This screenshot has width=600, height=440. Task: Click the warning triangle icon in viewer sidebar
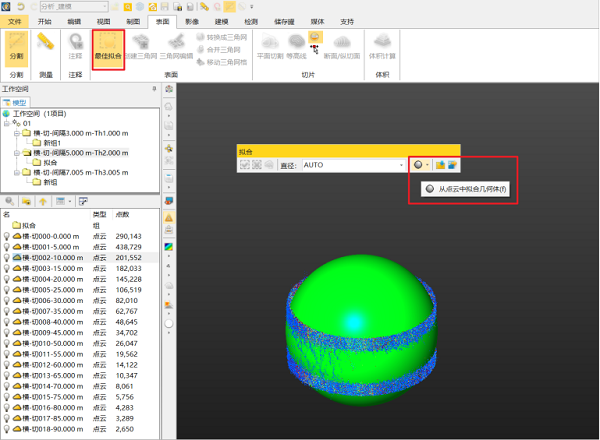tap(169, 218)
